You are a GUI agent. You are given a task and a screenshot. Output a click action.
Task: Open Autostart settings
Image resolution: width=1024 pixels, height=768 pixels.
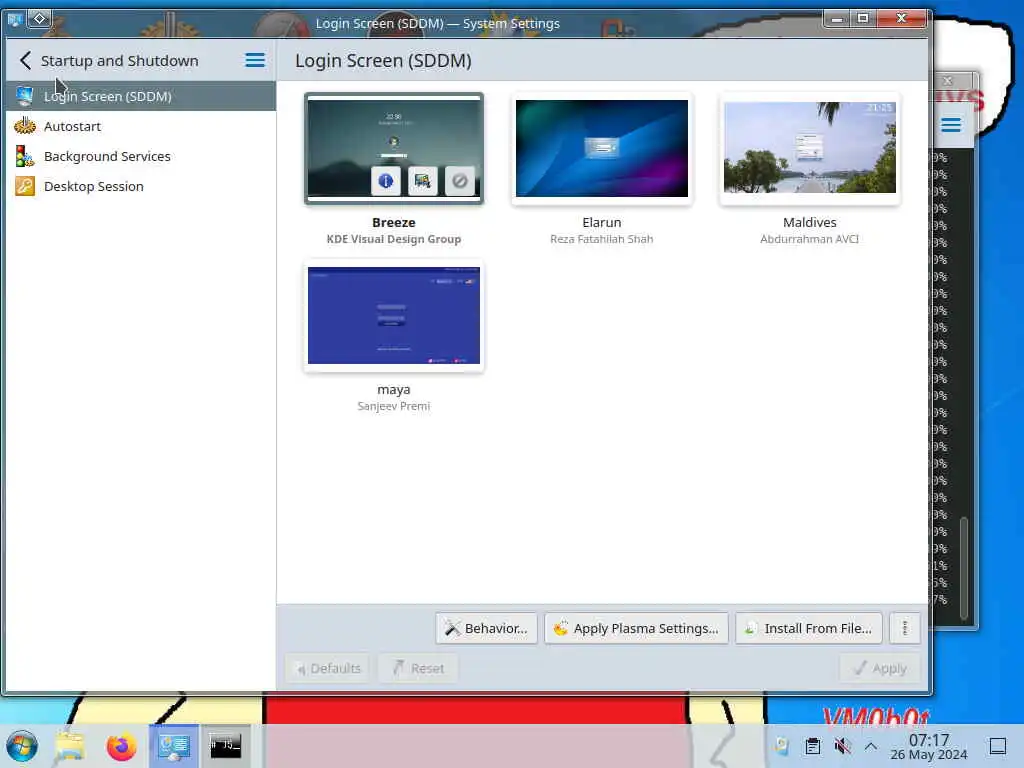pos(140,126)
